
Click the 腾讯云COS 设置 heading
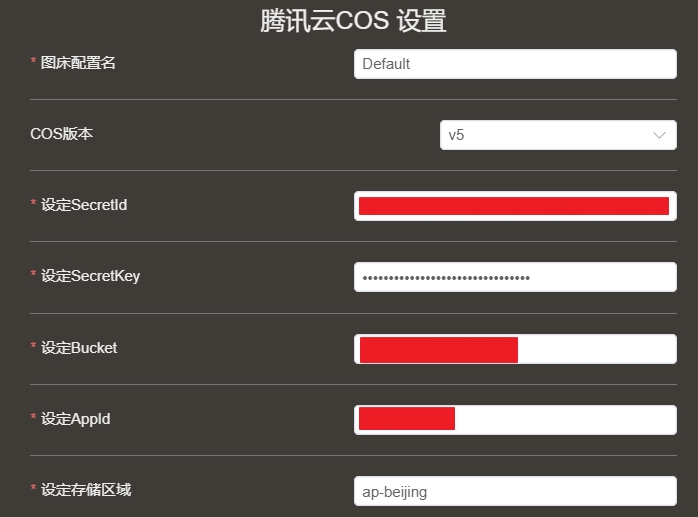(352, 21)
